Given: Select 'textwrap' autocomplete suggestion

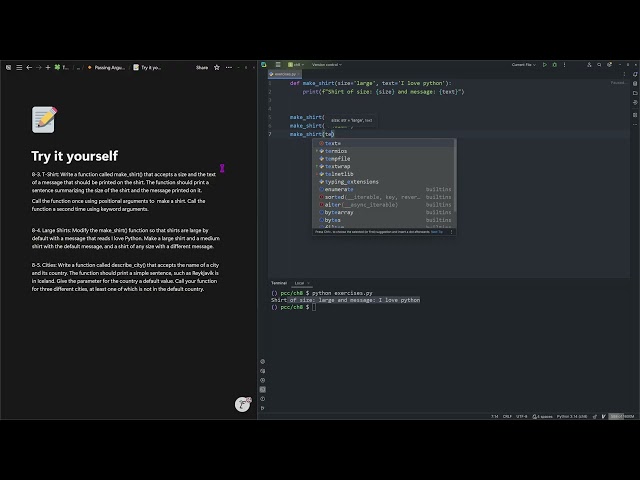Looking at the screenshot, I should (384, 167).
